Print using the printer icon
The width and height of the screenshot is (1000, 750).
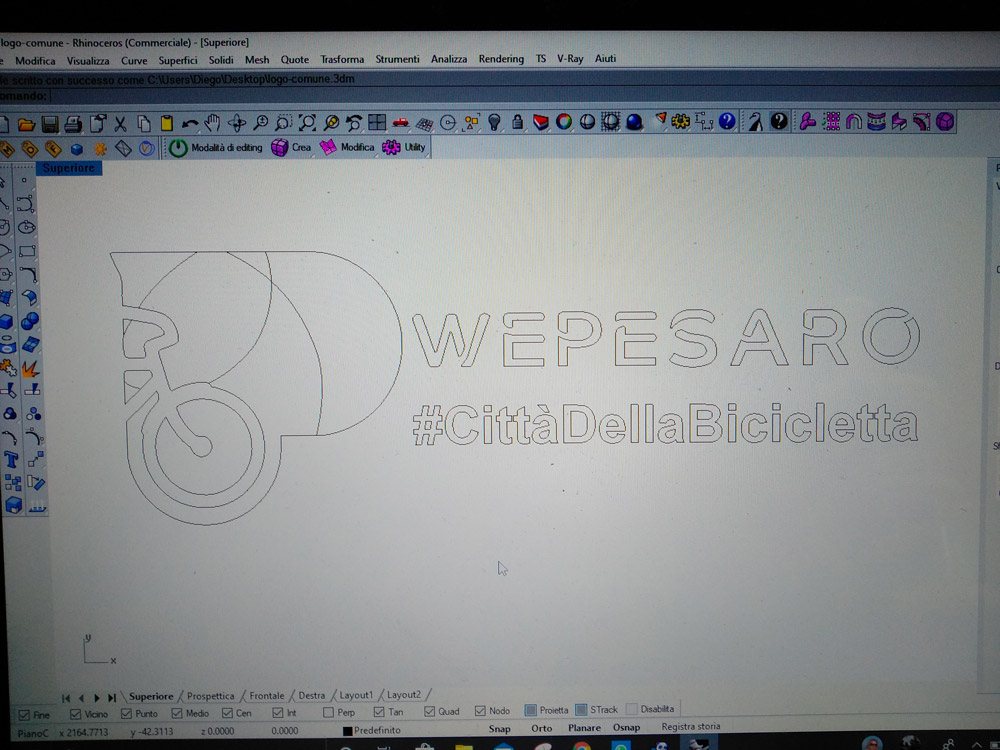[x=73, y=124]
